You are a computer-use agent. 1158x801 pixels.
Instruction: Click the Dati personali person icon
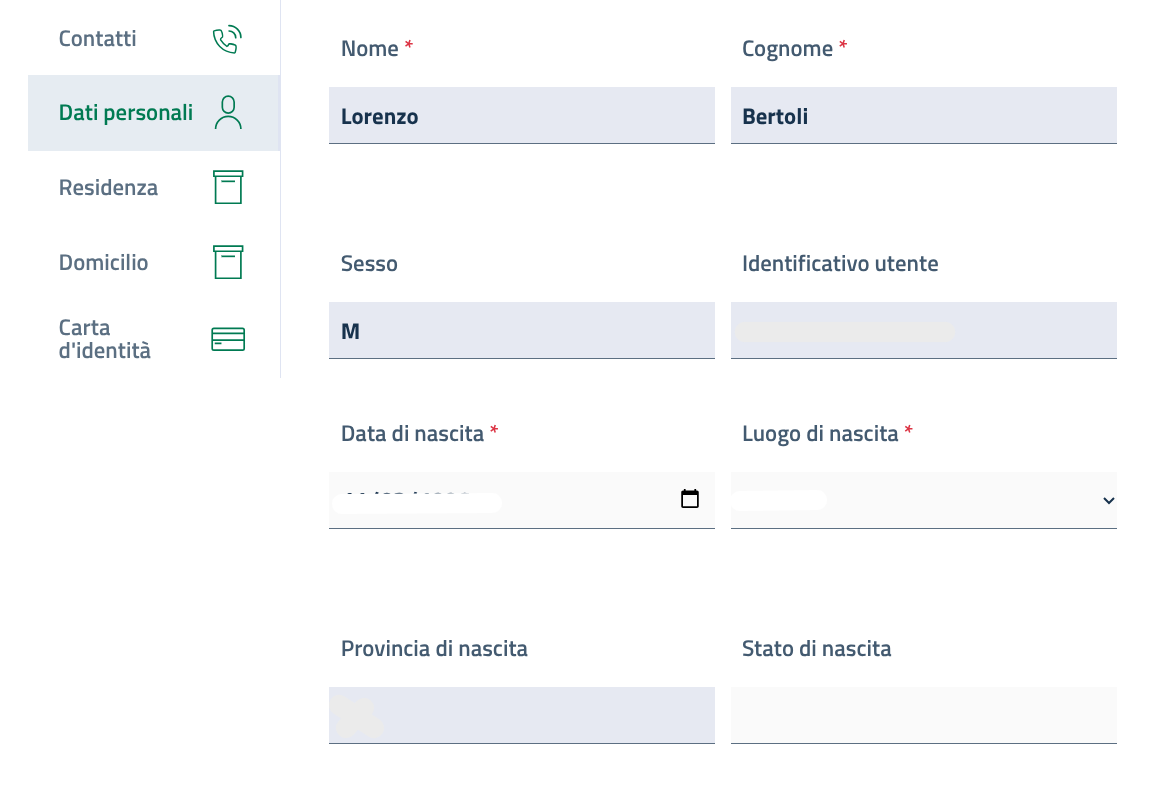(228, 113)
